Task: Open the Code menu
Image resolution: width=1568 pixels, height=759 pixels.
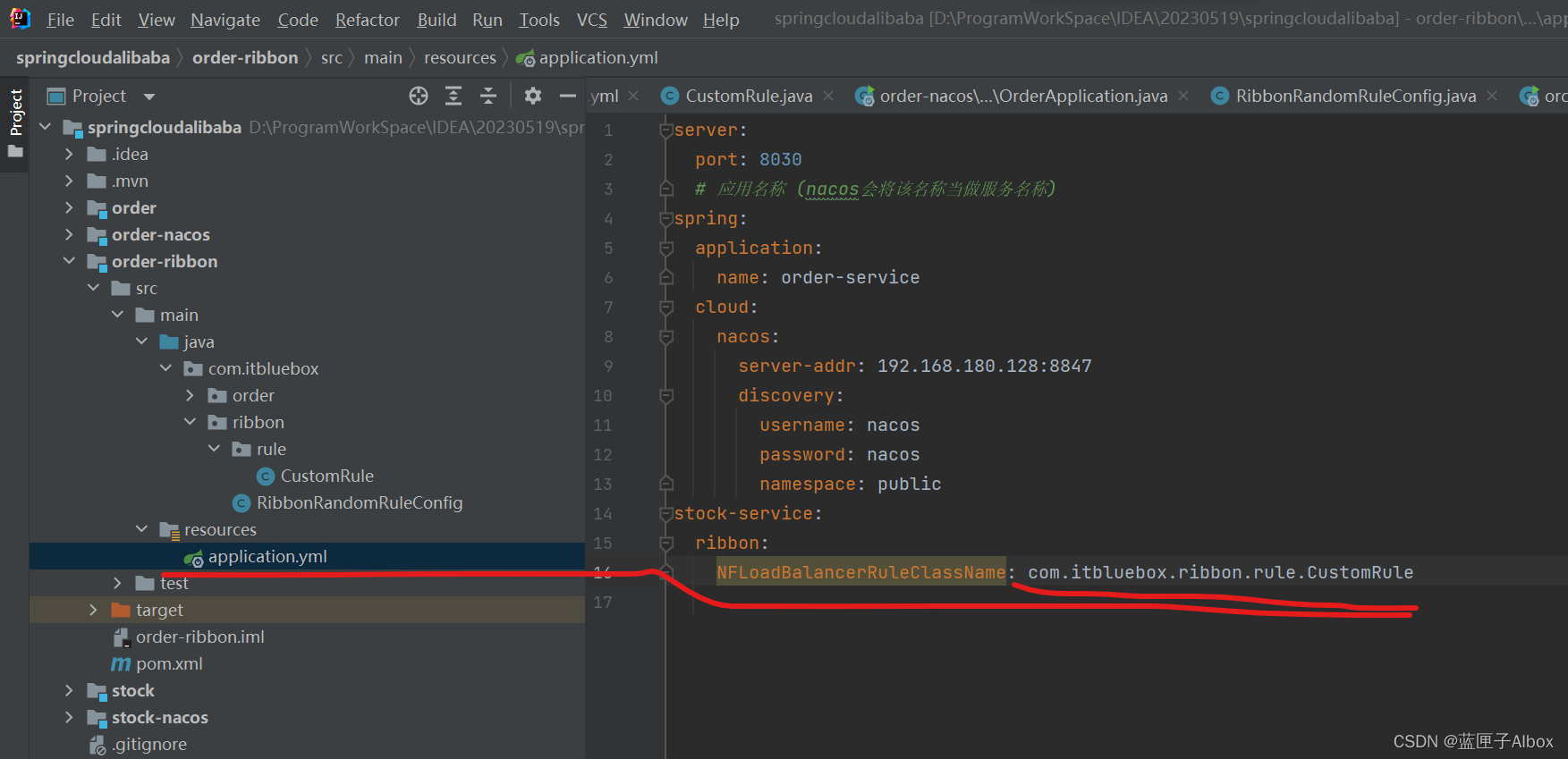Action: 298,20
